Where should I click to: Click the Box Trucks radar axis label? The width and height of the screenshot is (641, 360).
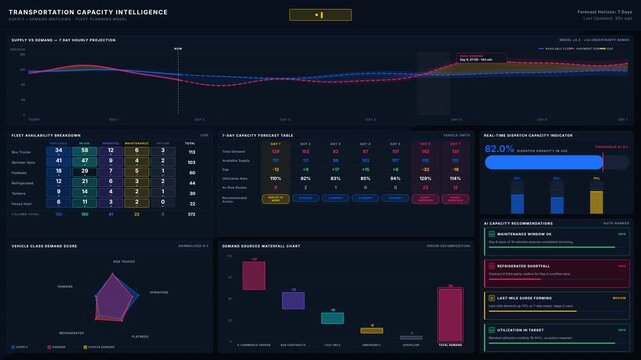(x=124, y=262)
